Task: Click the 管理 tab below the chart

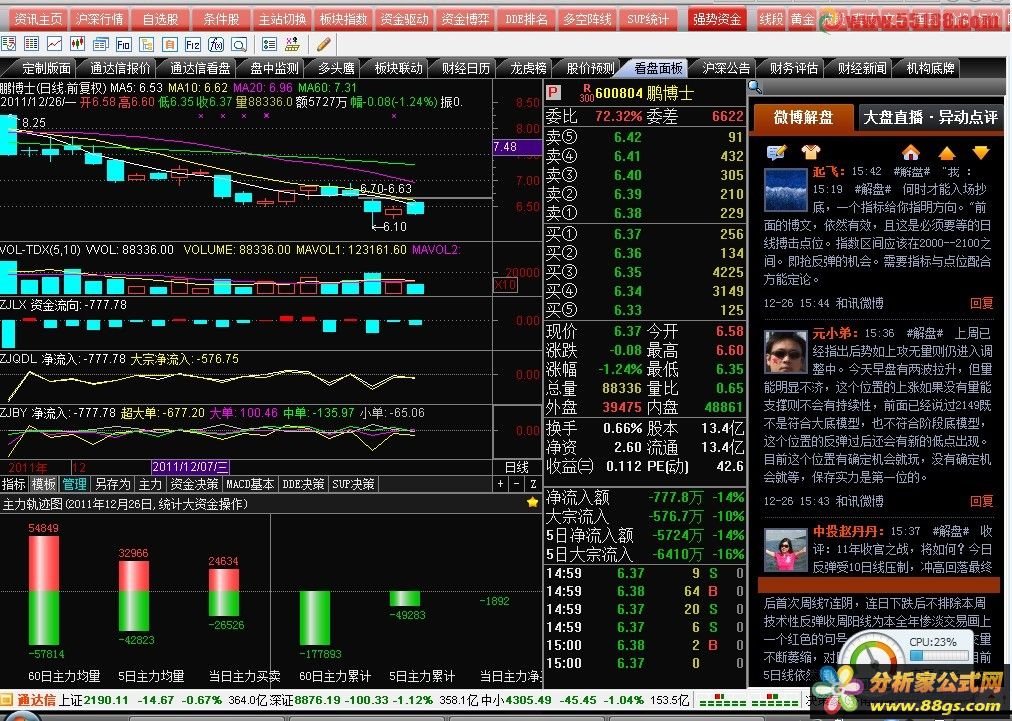Action: (x=74, y=484)
